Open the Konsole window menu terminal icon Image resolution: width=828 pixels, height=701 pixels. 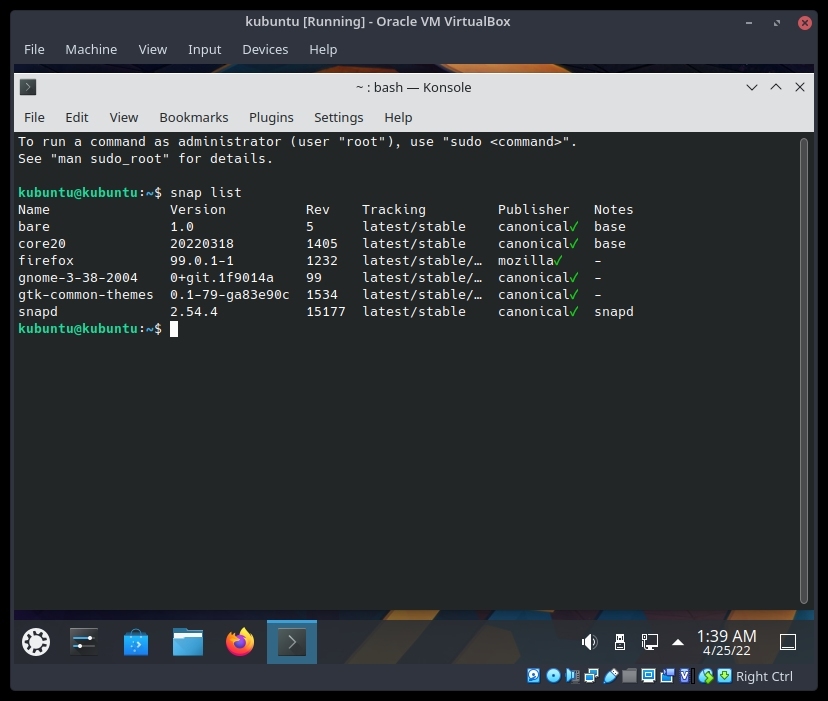pyautogui.click(x=28, y=87)
